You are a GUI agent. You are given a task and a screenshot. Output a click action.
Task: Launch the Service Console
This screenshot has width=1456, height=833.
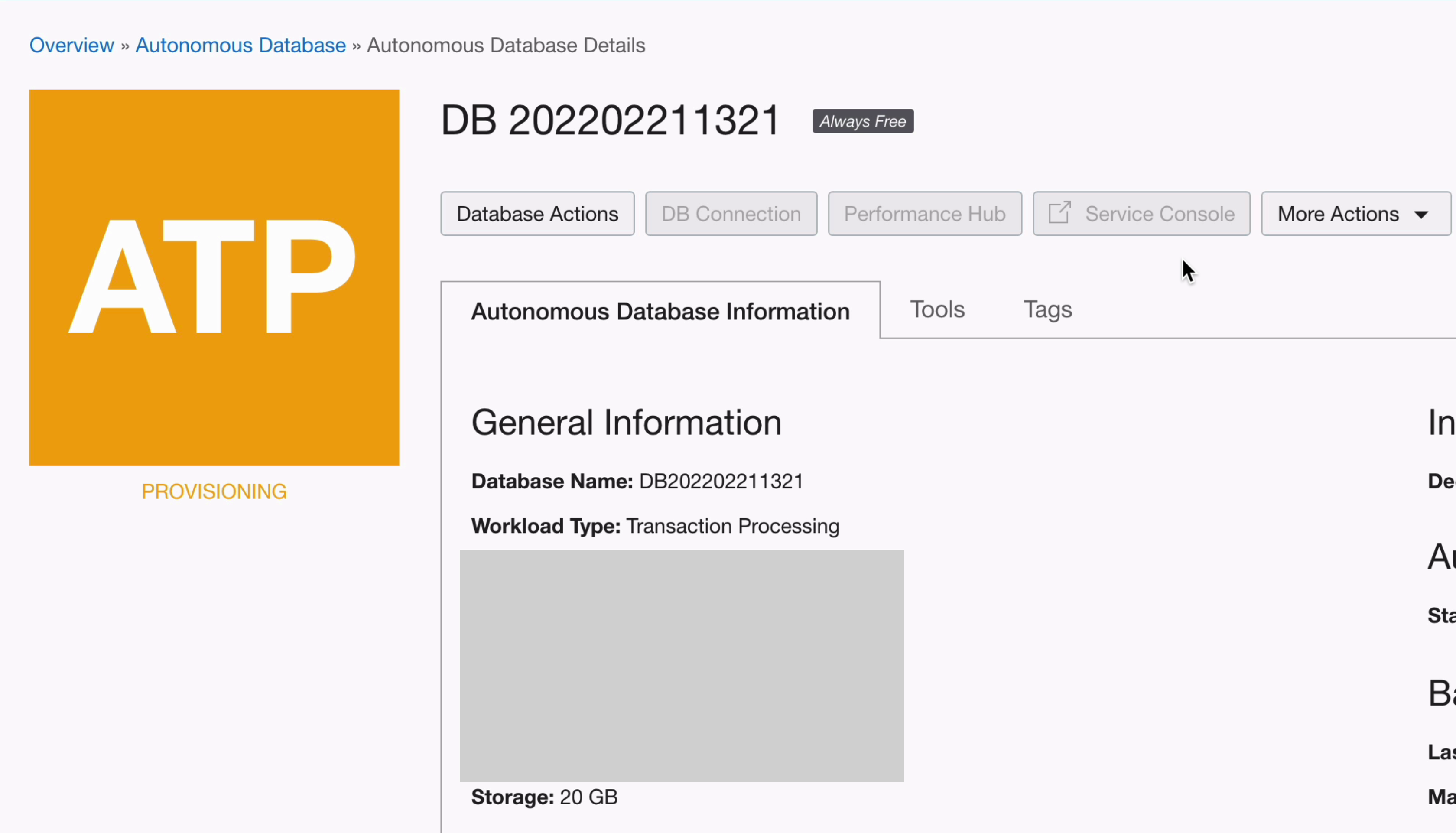(1159, 214)
